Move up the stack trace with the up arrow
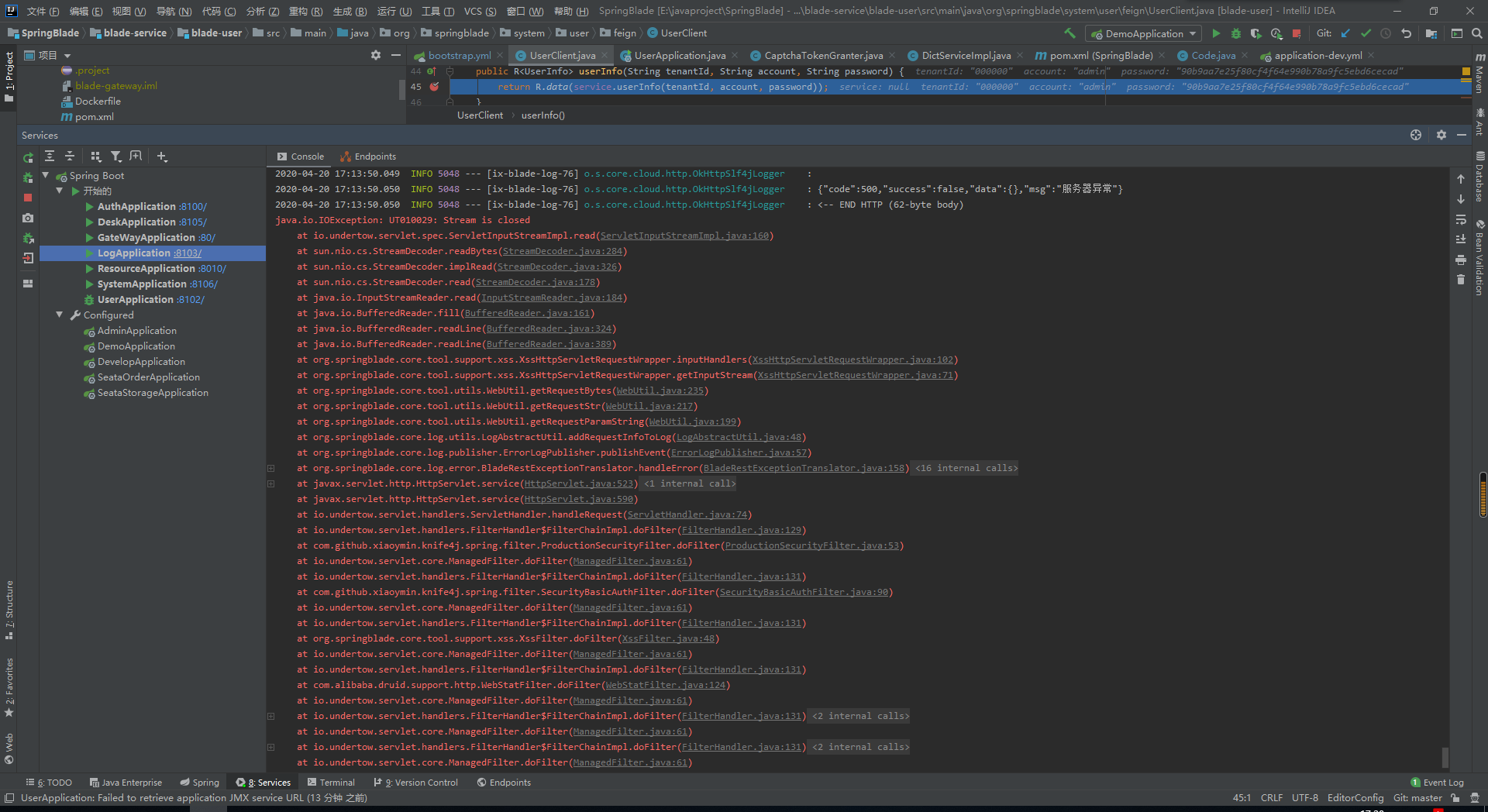 pos(1461,179)
